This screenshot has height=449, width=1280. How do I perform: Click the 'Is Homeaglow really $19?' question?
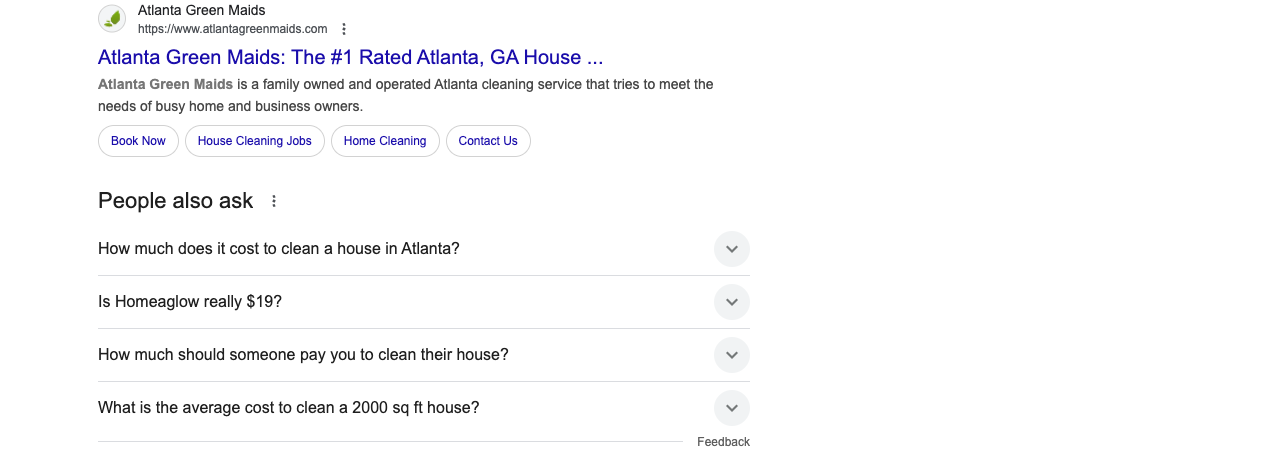point(190,301)
